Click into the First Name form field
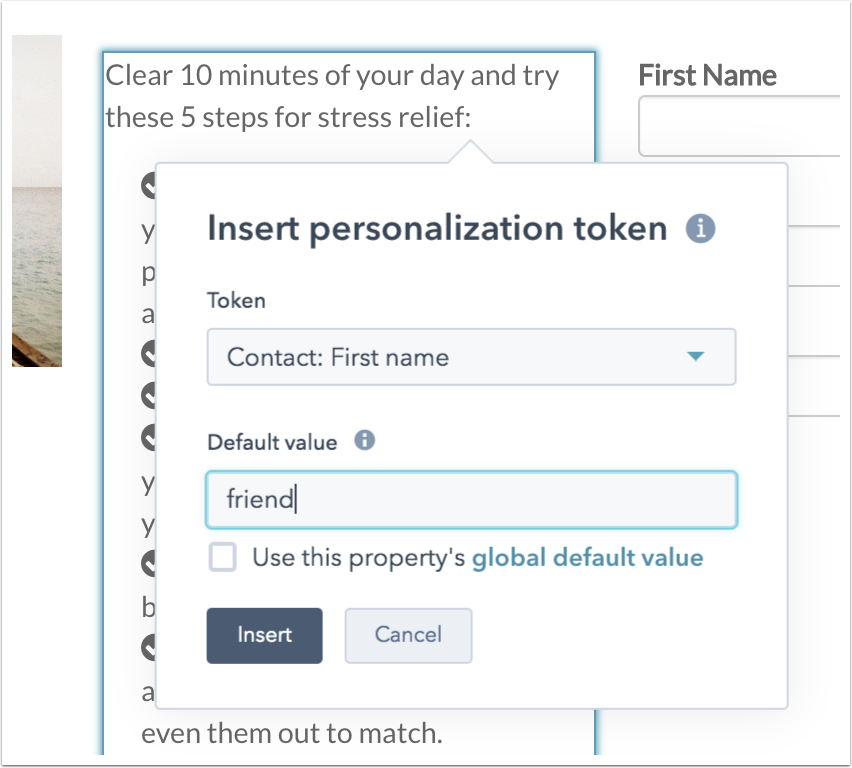Image resolution: width=852 pixels, height=768 pixels. [740, 126]
